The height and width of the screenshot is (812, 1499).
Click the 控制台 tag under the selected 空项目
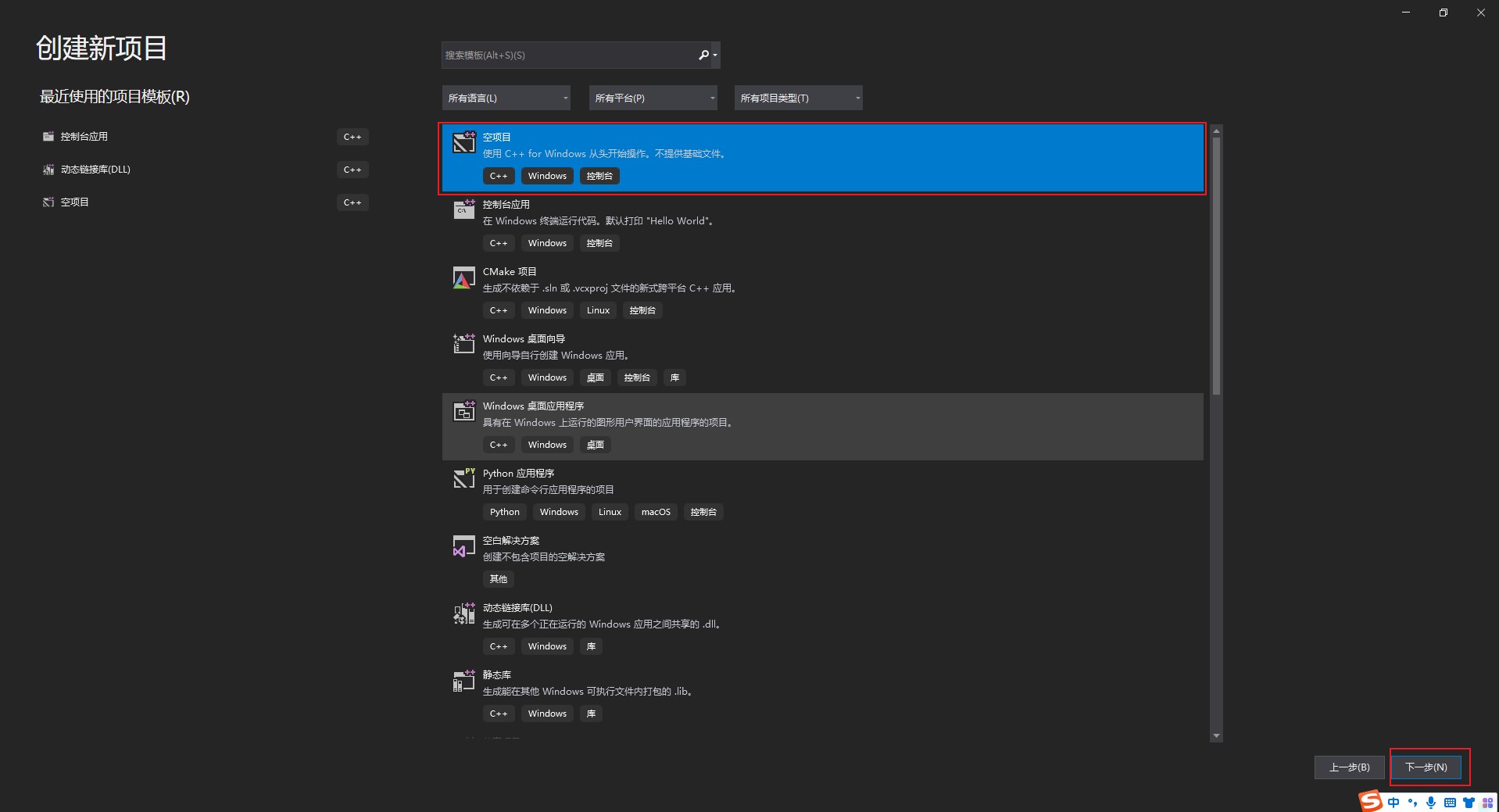(x=599, y=176)
